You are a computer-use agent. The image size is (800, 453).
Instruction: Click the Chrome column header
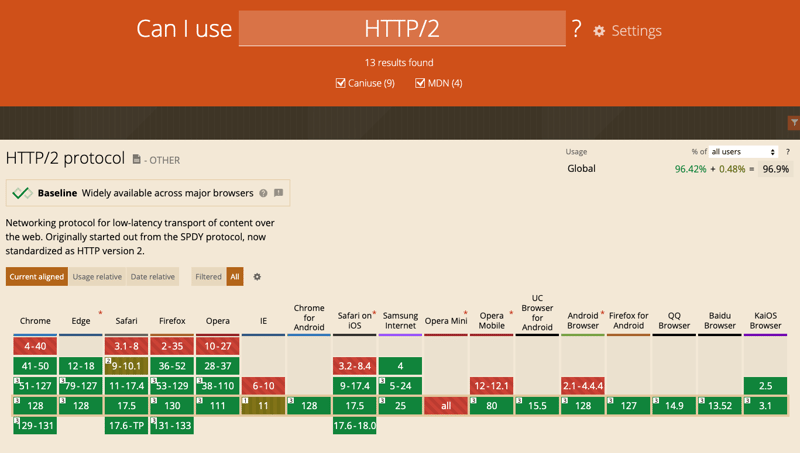[x=35, y=321]
